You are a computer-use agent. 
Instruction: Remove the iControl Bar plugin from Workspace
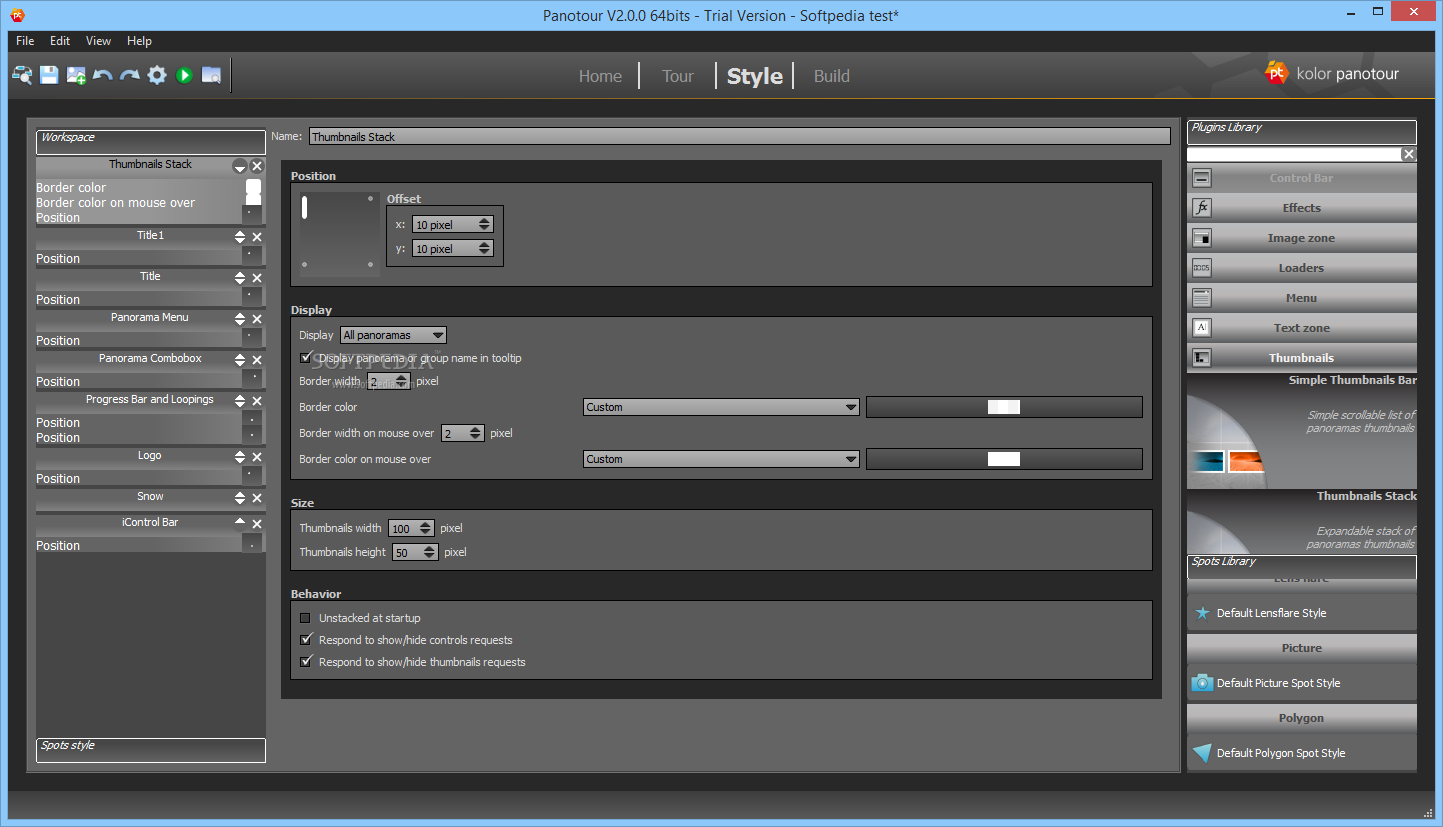click(x=257, y=524)
